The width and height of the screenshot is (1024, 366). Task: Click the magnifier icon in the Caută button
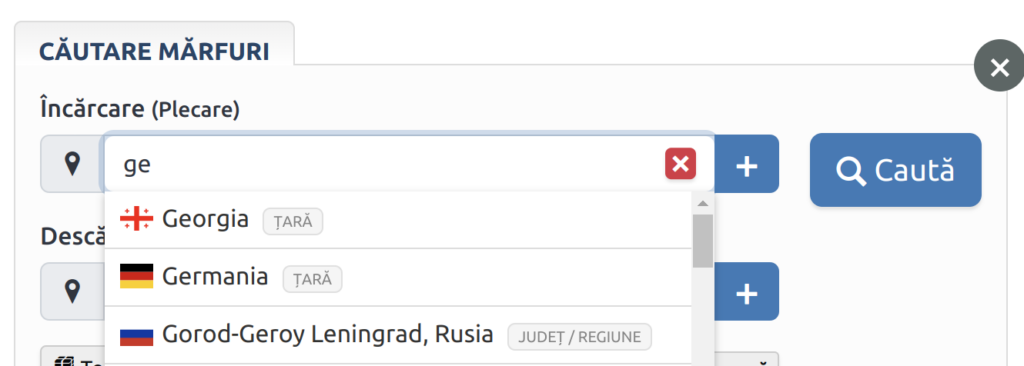pyautogui.click(x=851, y=170)
